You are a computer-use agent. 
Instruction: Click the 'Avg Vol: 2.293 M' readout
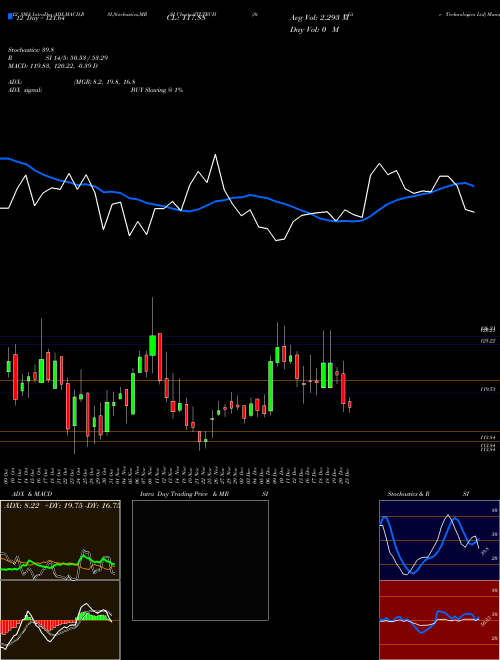point(319,18)
